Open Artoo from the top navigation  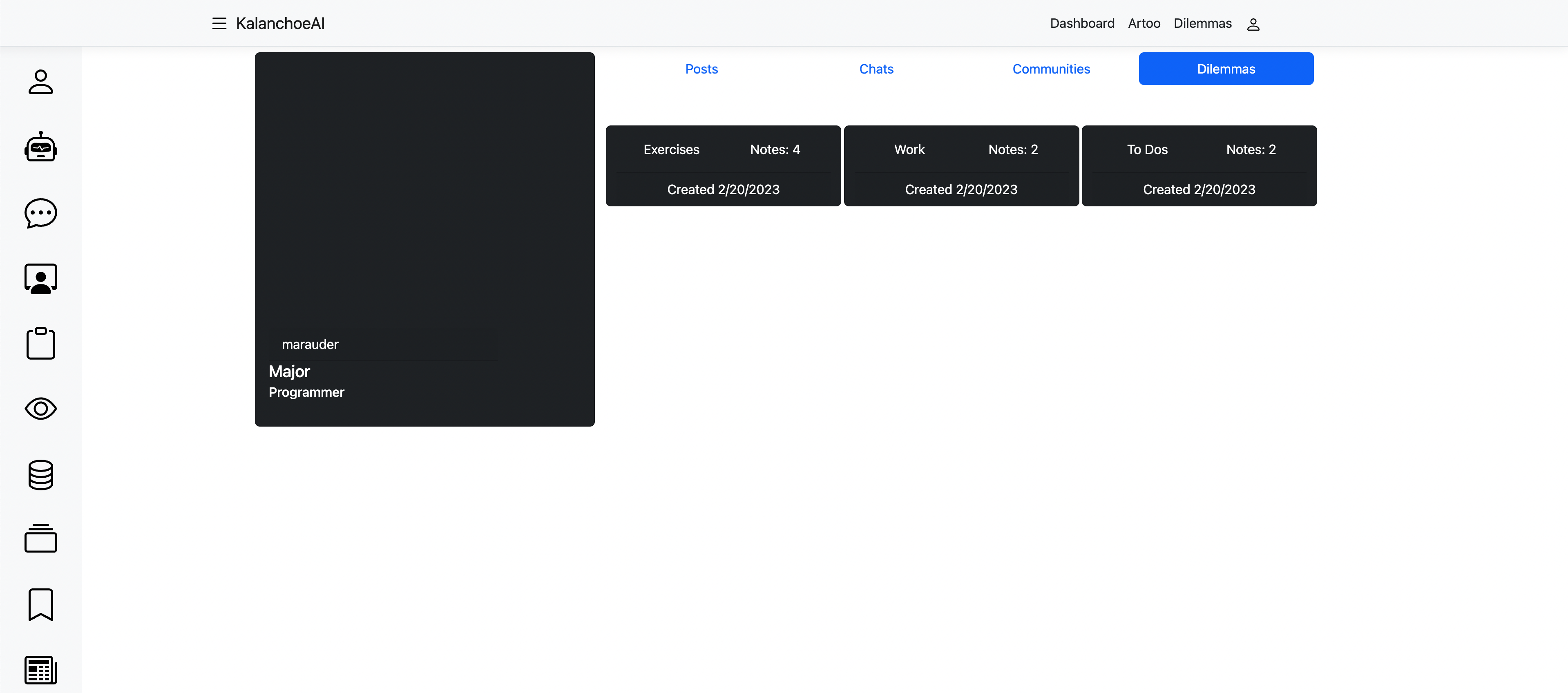pos(1144,24)
